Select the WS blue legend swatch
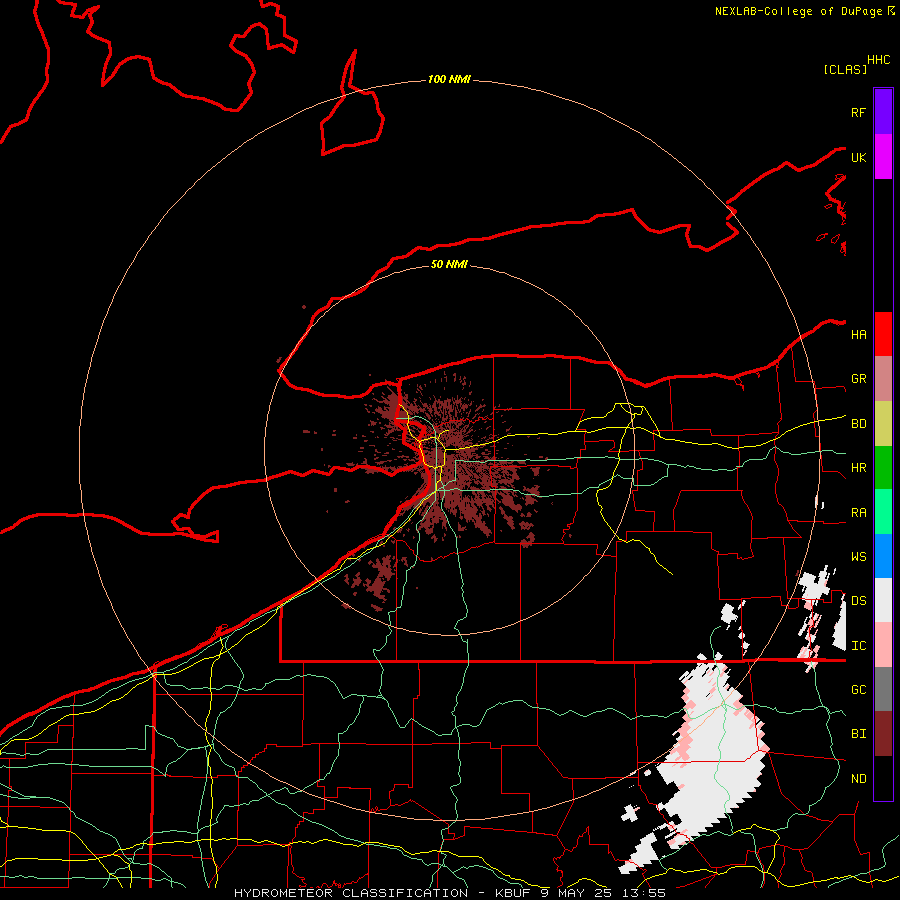 pos(883,556)
